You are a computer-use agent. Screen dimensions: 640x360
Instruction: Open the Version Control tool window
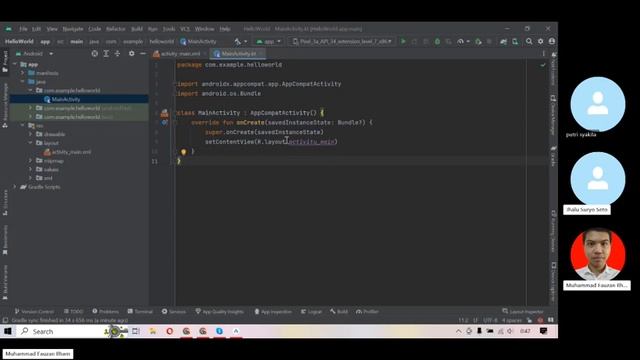click(x=34, y=311)
